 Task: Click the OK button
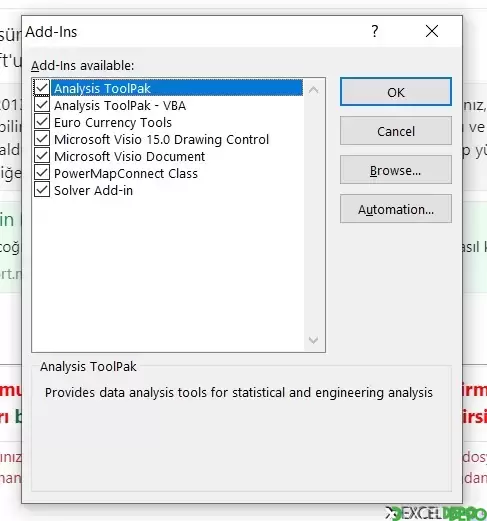coord(396,92)
